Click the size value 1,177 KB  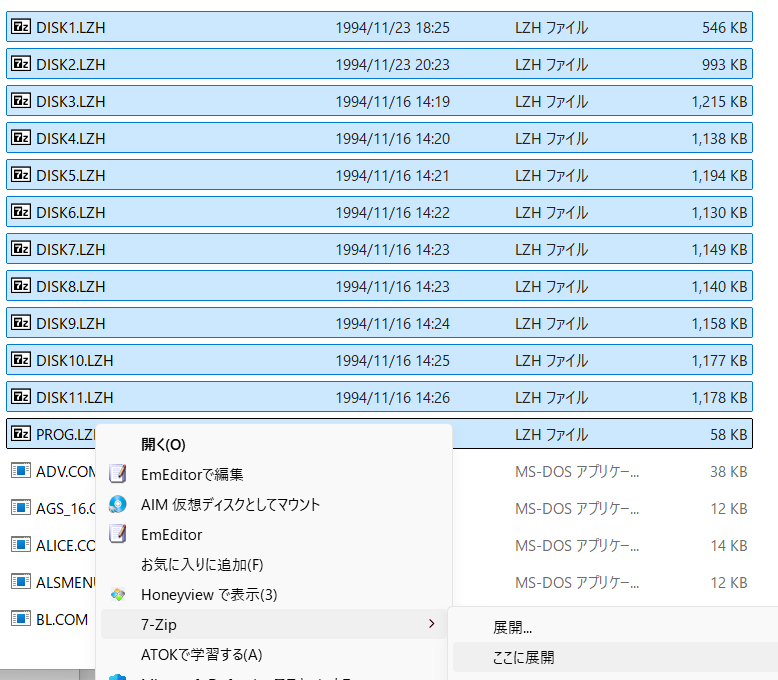point(719,360)
